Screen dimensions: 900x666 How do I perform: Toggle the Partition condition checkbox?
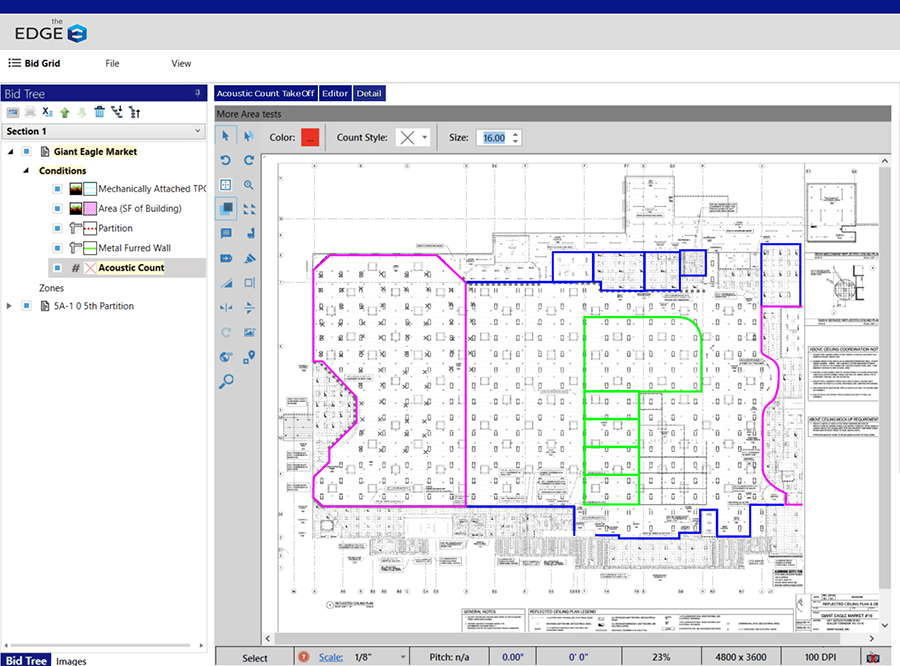point(58,229)
